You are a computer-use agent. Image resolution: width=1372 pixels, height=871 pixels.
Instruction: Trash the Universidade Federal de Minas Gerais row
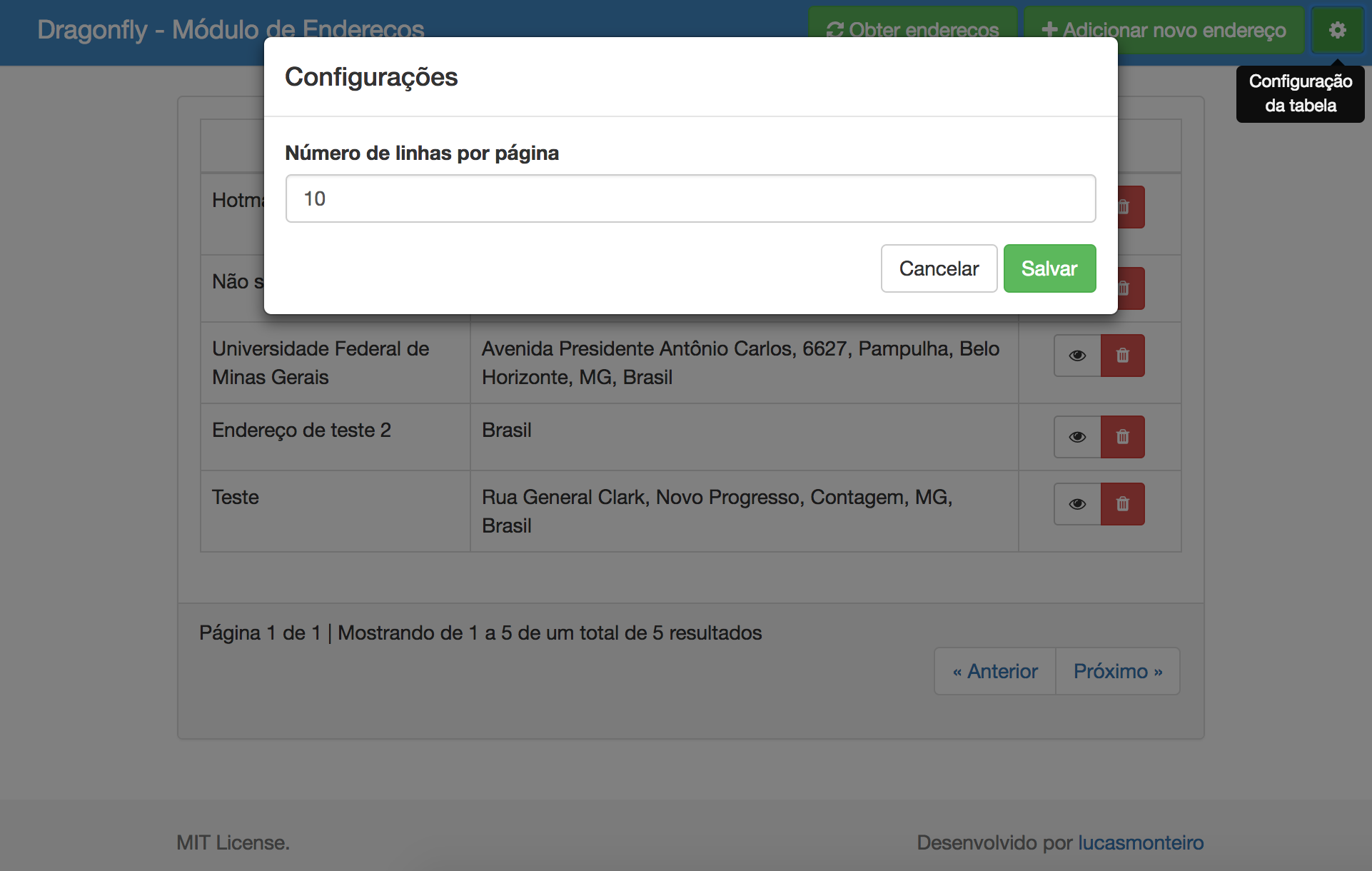tap(1122, 356)
